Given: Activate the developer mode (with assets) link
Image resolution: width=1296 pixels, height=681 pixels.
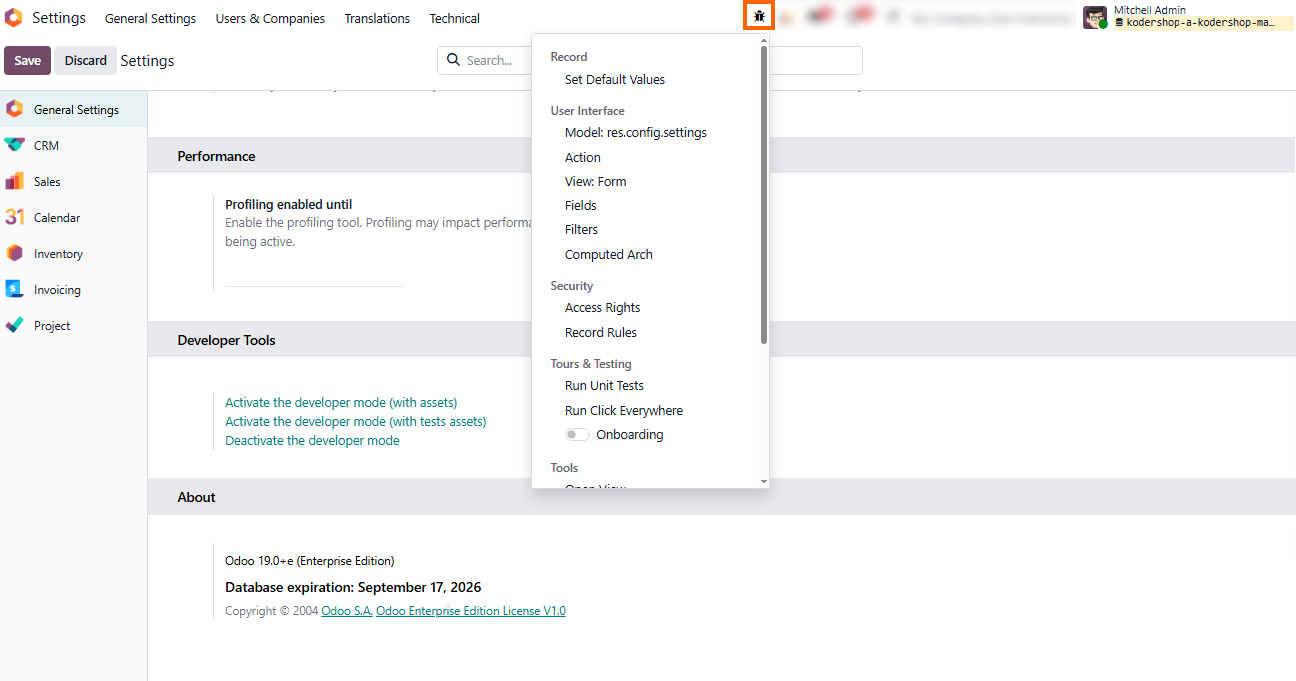Looking at the screenshot, I should click(x=341, y=403).
